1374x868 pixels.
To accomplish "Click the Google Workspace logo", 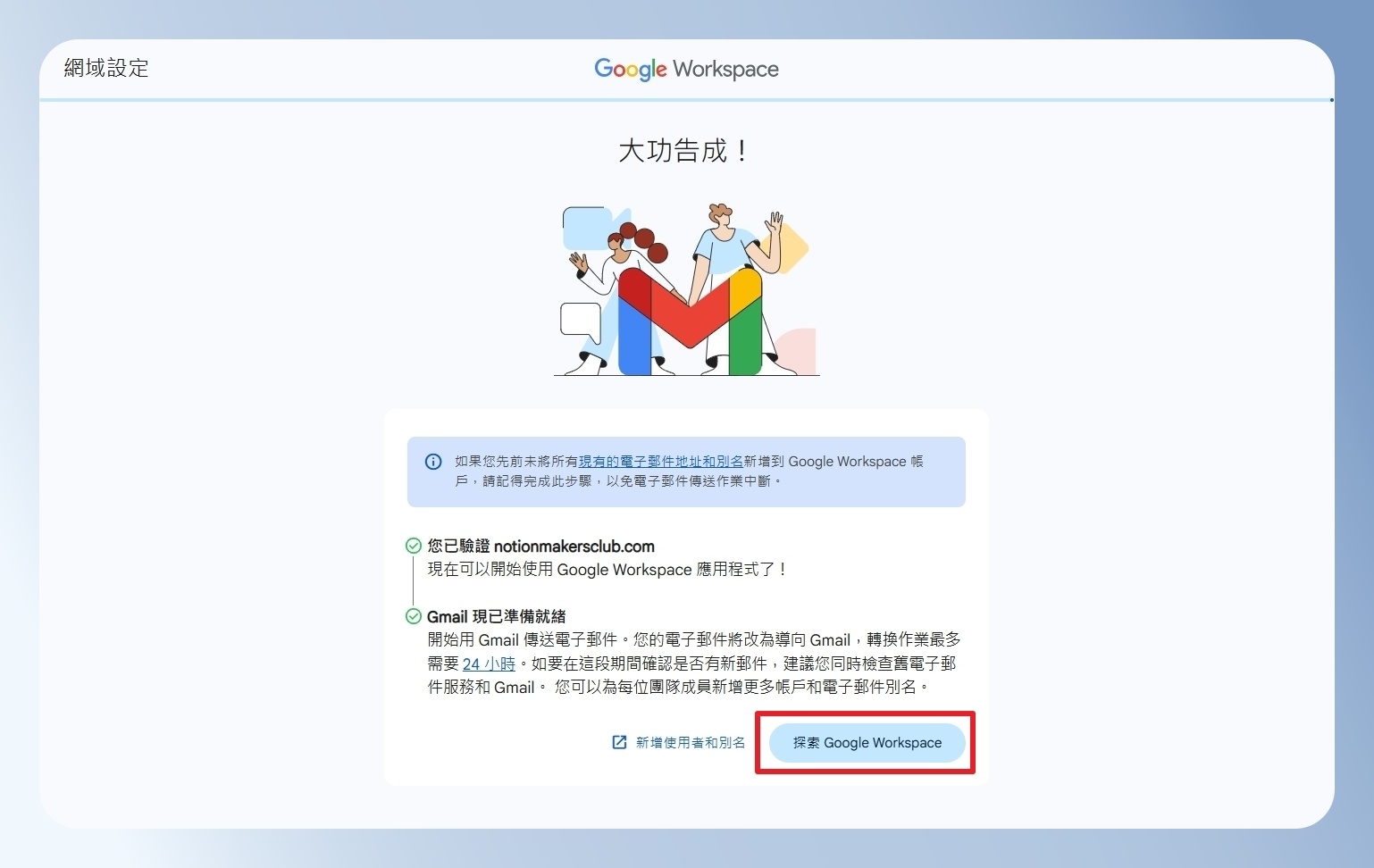I will pyautogui.click(x=686, y=69).
